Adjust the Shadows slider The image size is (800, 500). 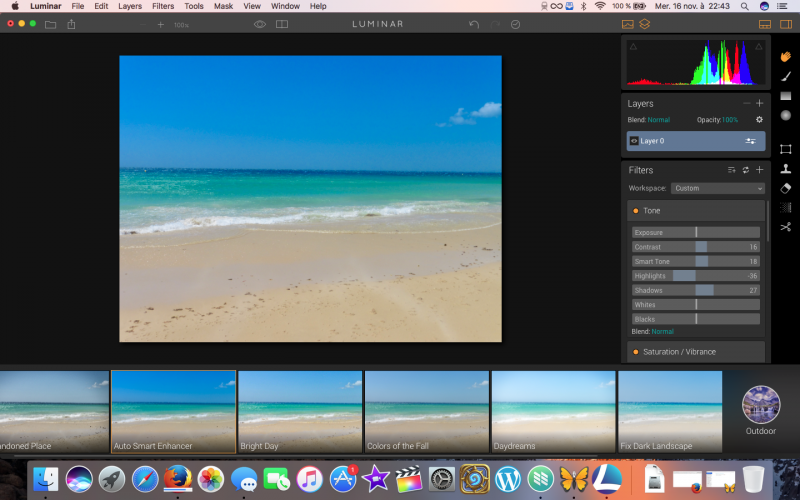[x=696, y=290]
